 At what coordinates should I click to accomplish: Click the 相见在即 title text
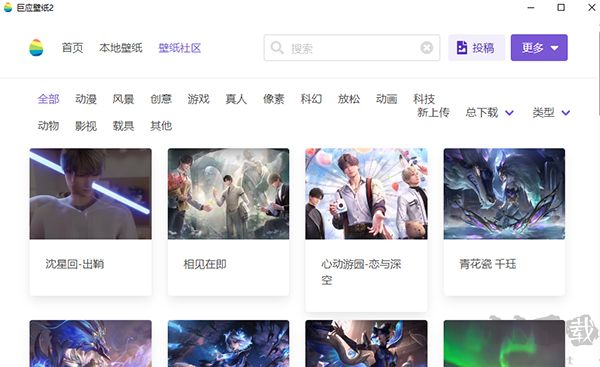(205, 264)
